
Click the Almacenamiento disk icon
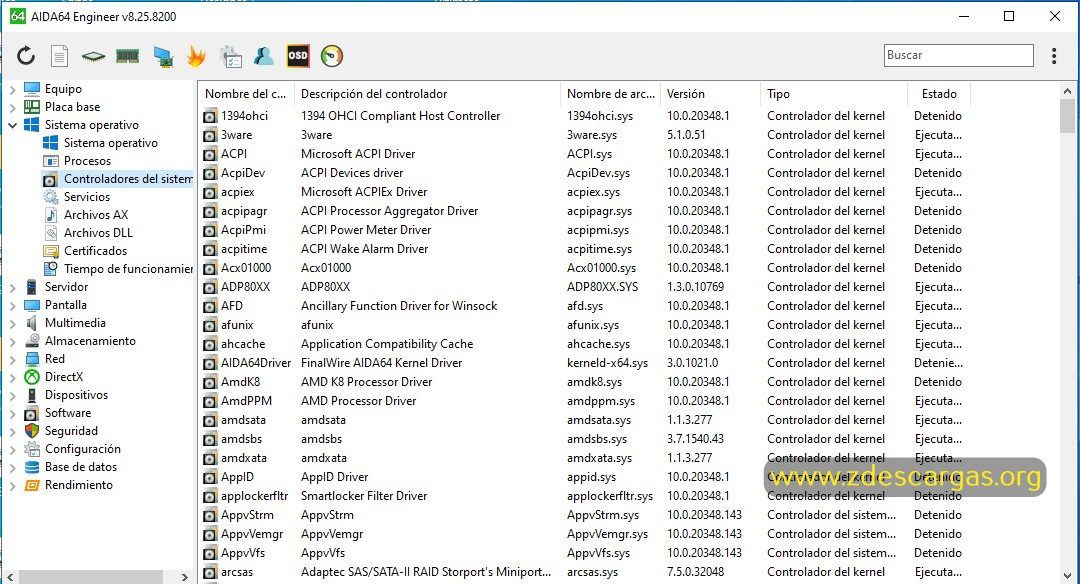pos(32,341)
